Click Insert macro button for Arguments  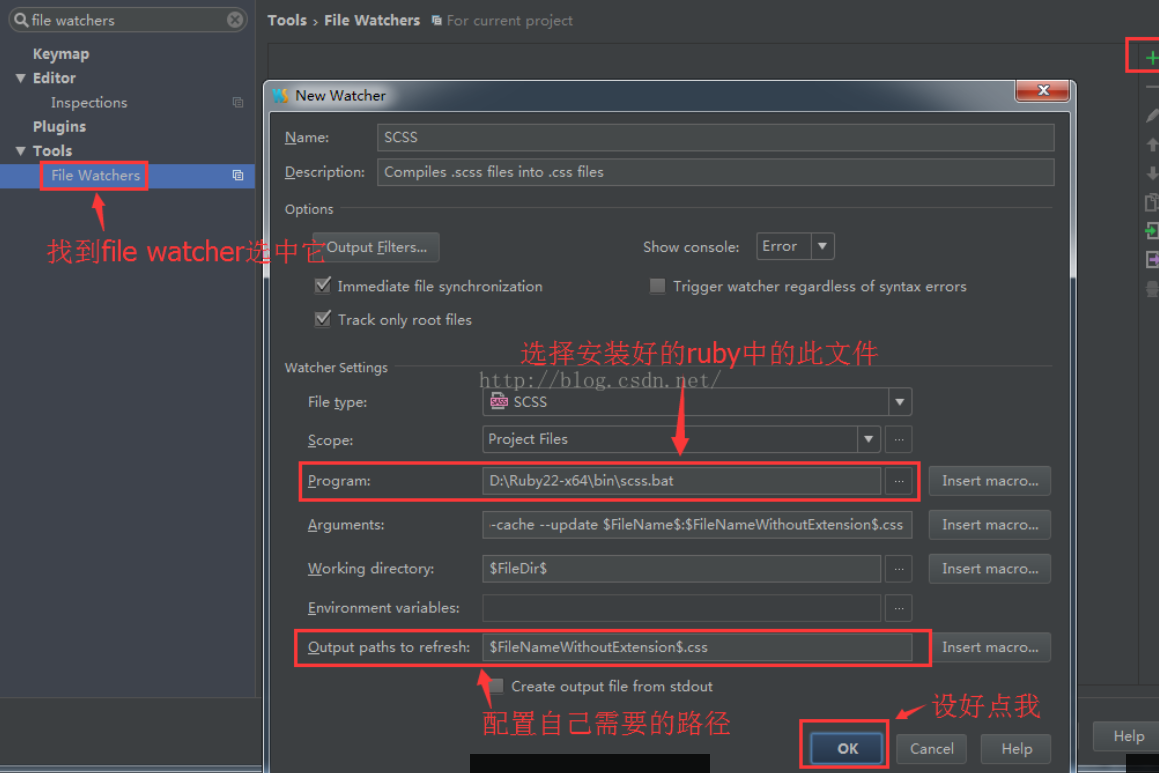[x=990, y=525]
